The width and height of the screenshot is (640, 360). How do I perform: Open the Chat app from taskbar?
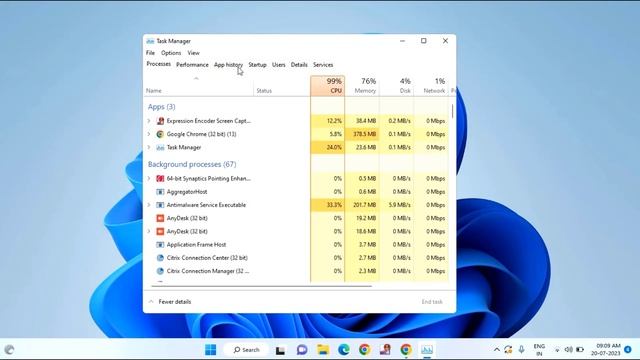[302, 350]
